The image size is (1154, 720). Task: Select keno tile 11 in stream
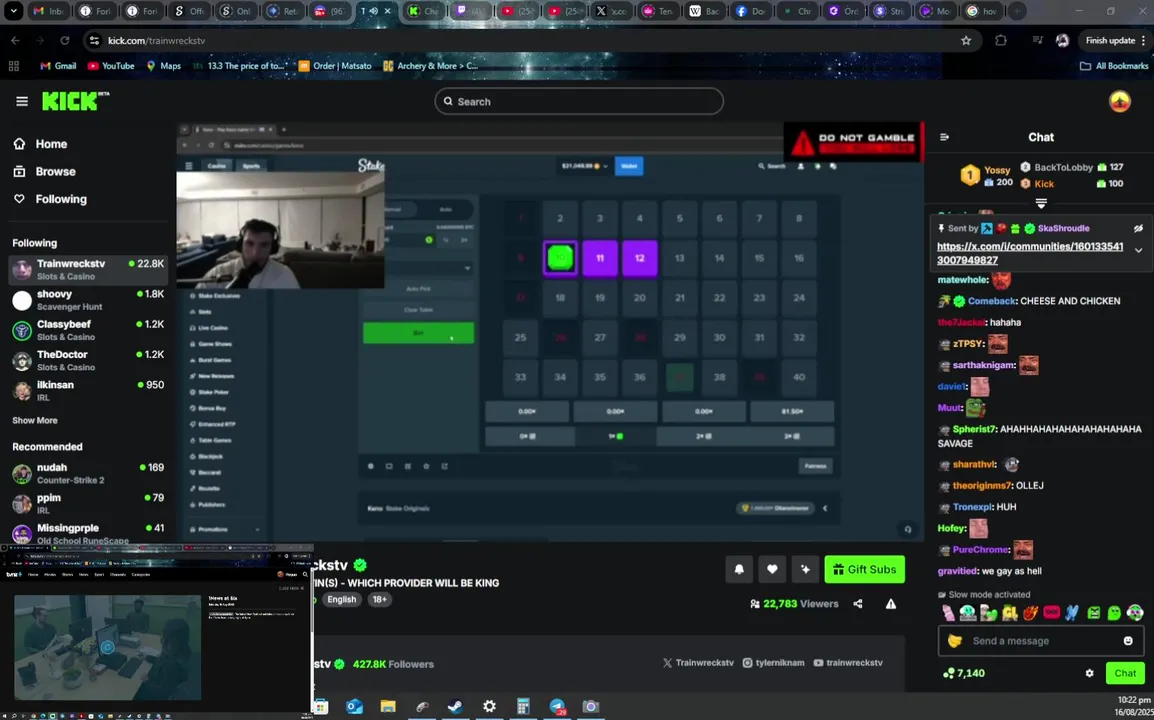click(x=600, y=258)
